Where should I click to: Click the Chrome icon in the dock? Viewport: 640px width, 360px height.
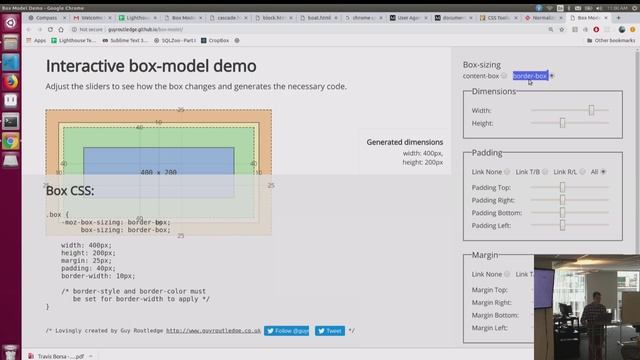click(x=11, y=141)
